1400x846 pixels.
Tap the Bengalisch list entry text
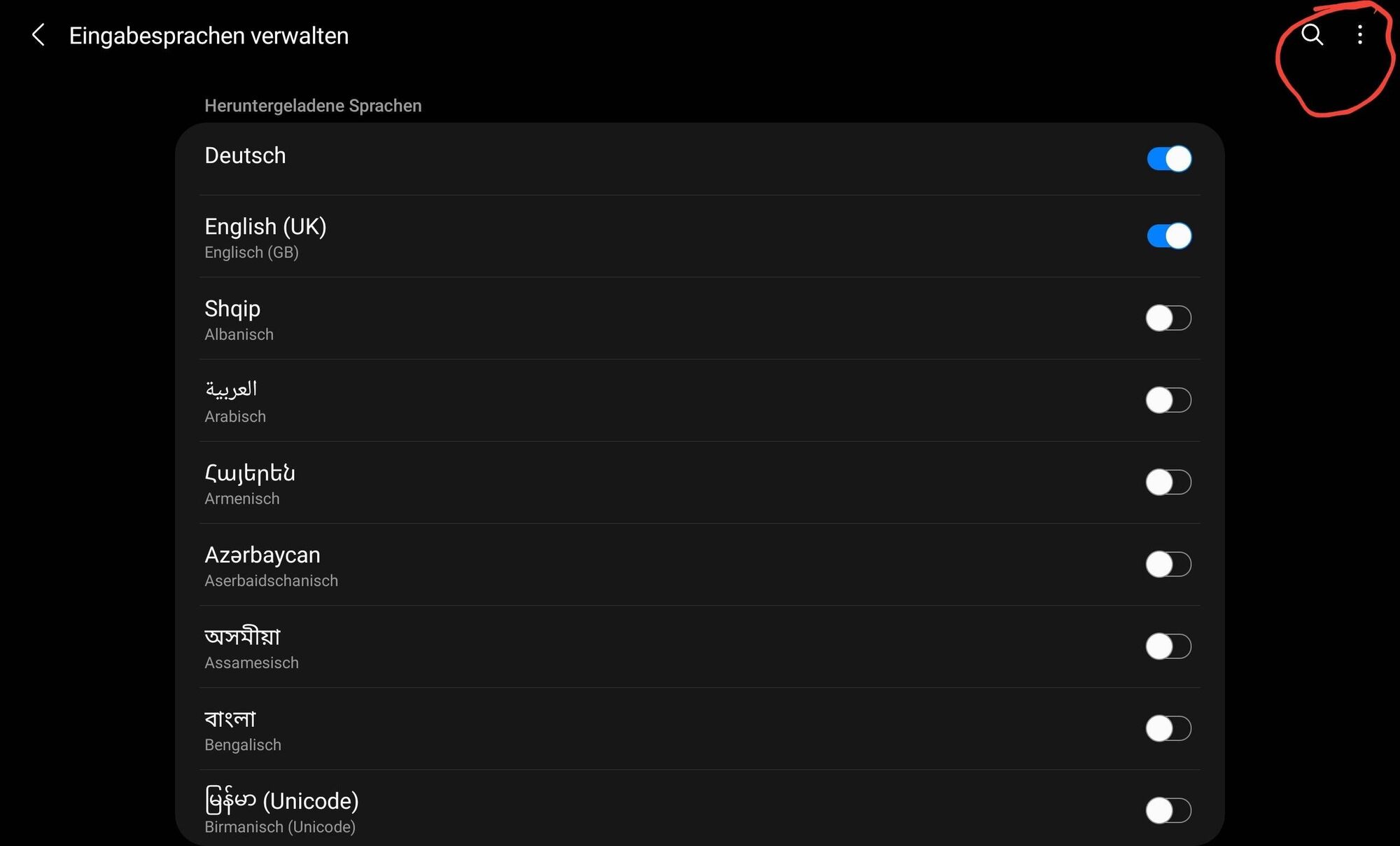pyautogui.click(x=243, y=745)
